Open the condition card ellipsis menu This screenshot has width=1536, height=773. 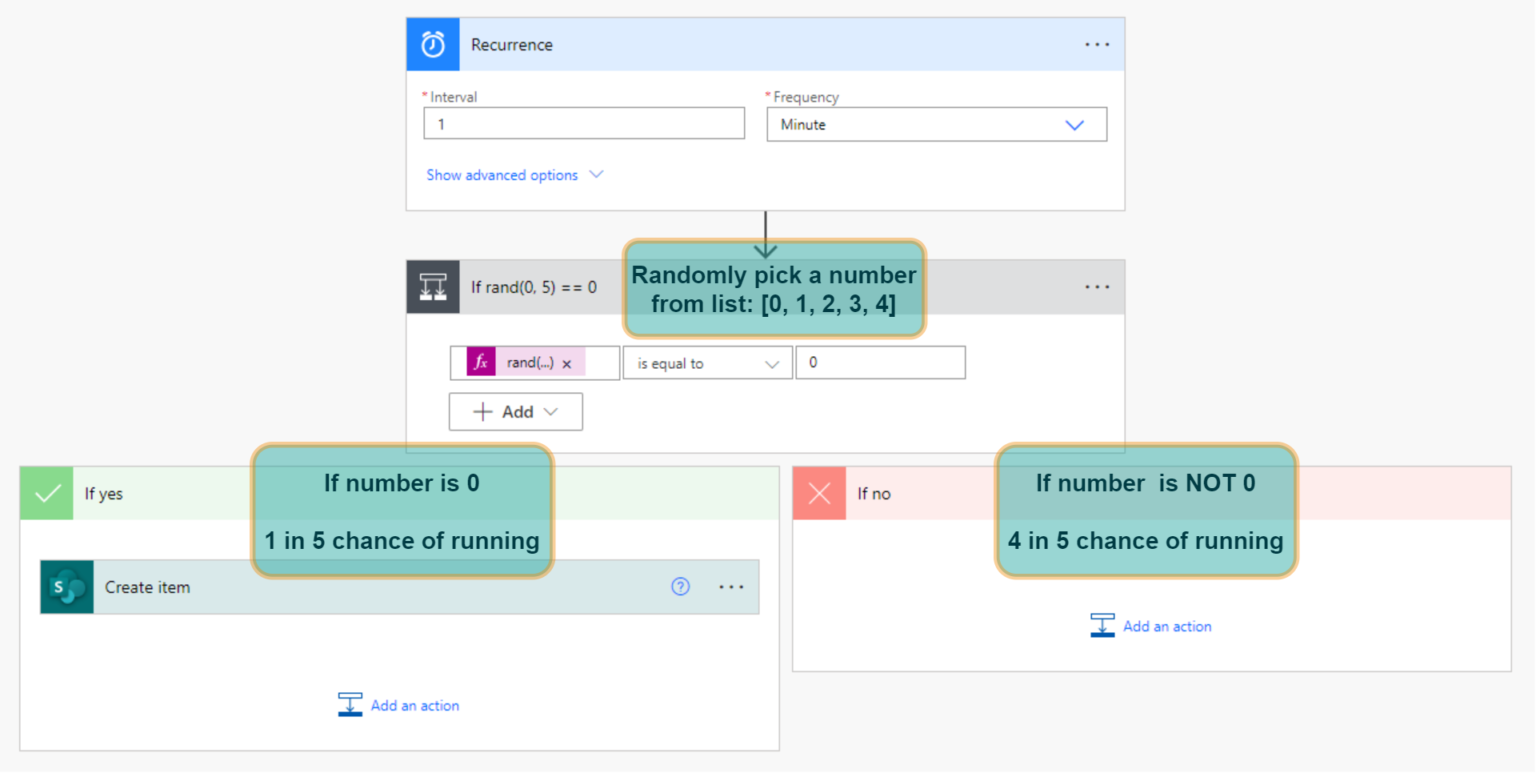[1097, 287]
